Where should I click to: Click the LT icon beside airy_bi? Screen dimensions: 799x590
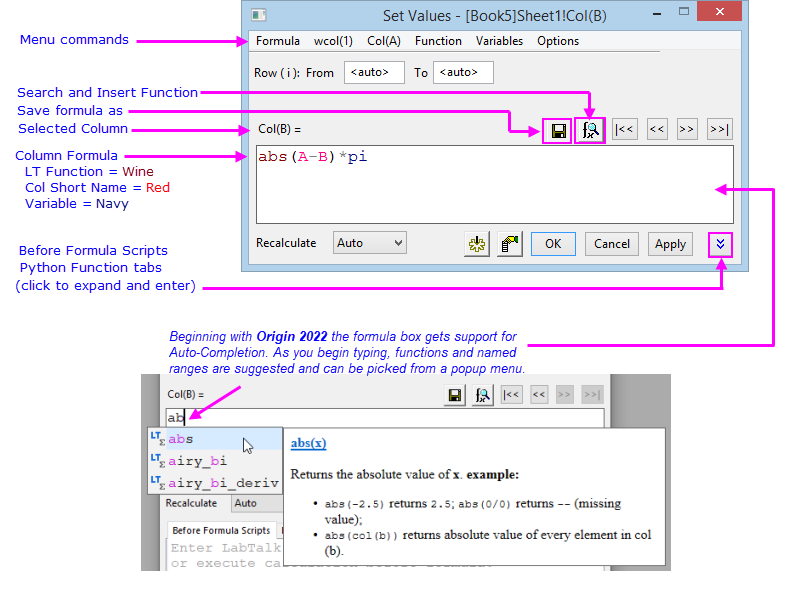tap(157, 460)
